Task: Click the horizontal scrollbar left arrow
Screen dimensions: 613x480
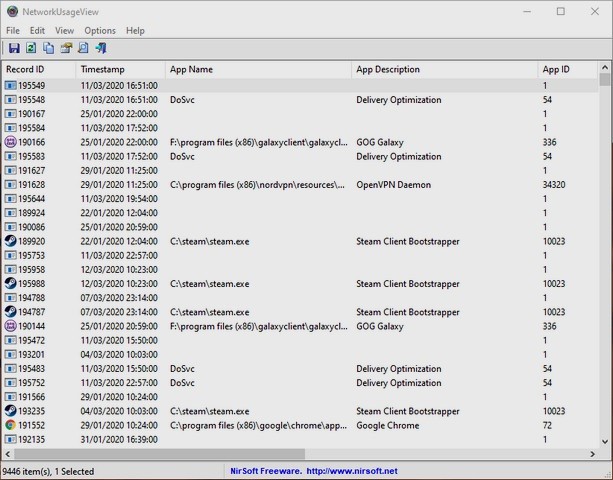Action: pos(7,454)
